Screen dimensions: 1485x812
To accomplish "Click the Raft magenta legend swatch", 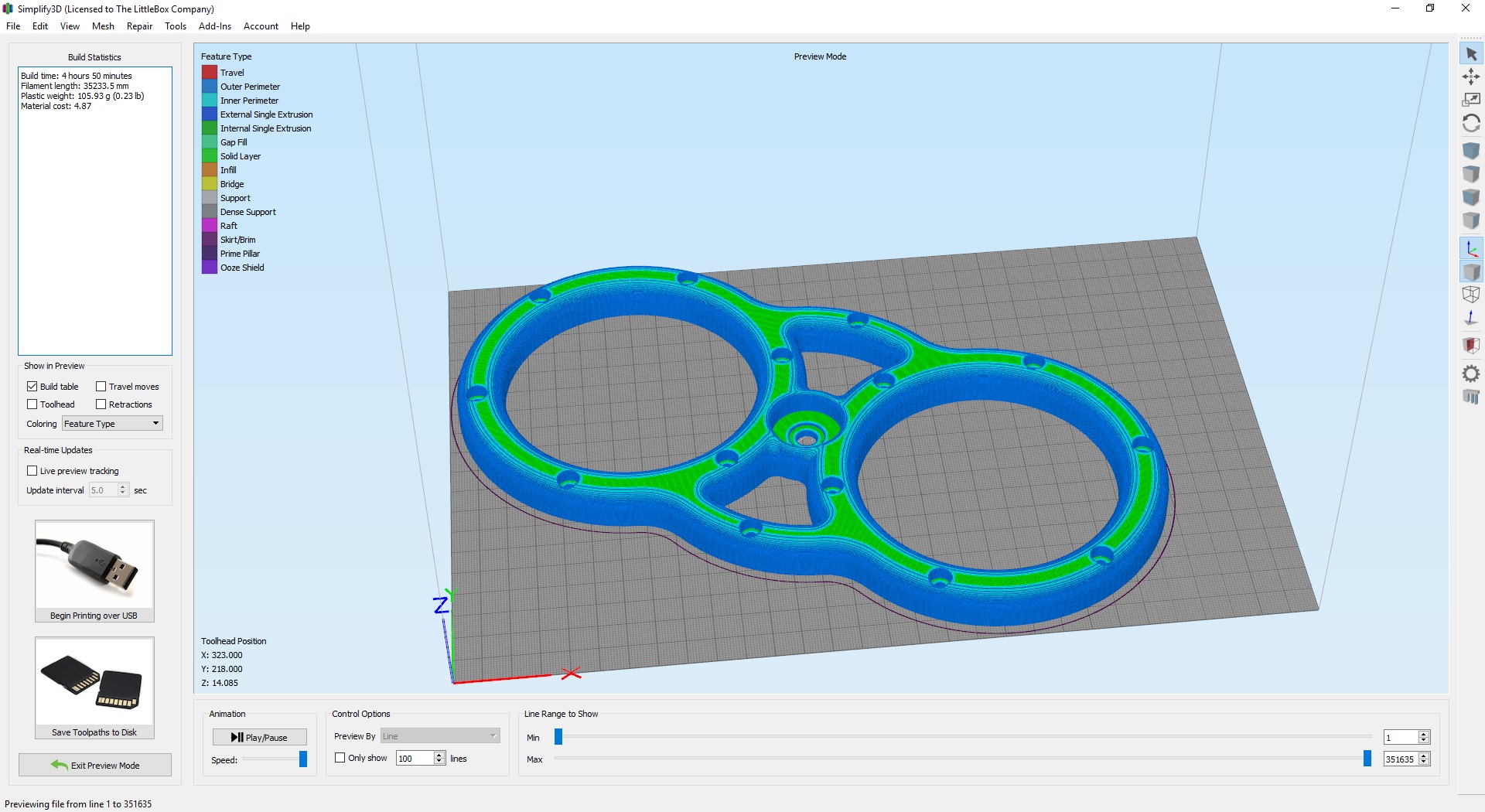I will pyautogui.click(x=209, y=225).
